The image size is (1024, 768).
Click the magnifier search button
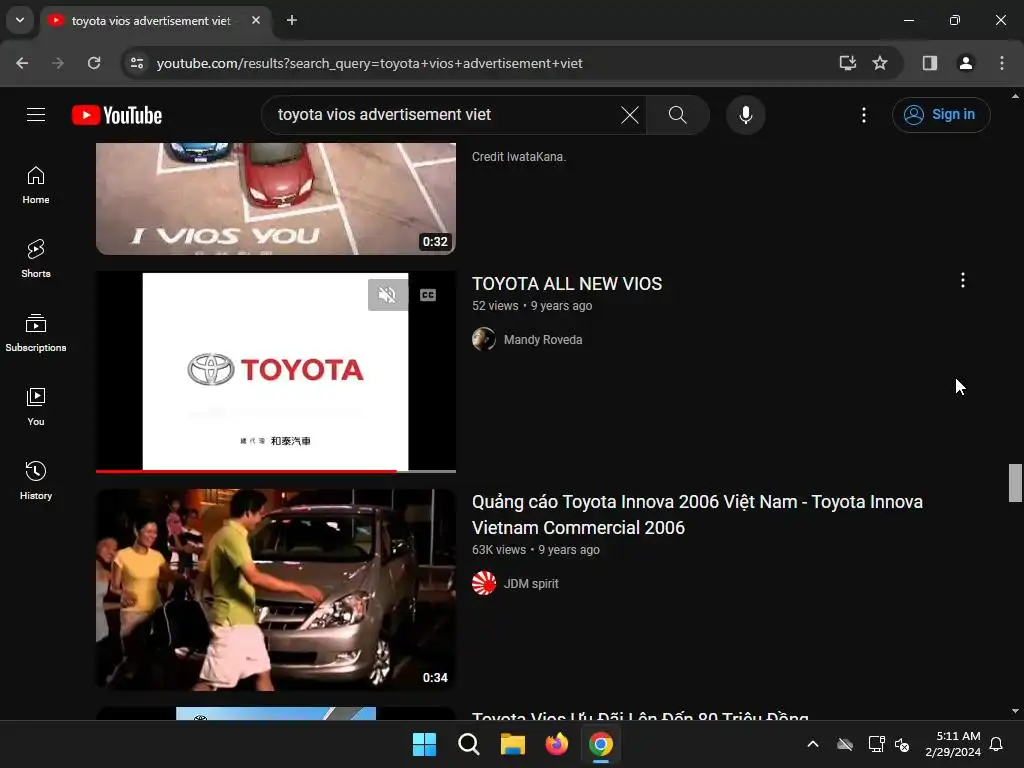point(677,115)
